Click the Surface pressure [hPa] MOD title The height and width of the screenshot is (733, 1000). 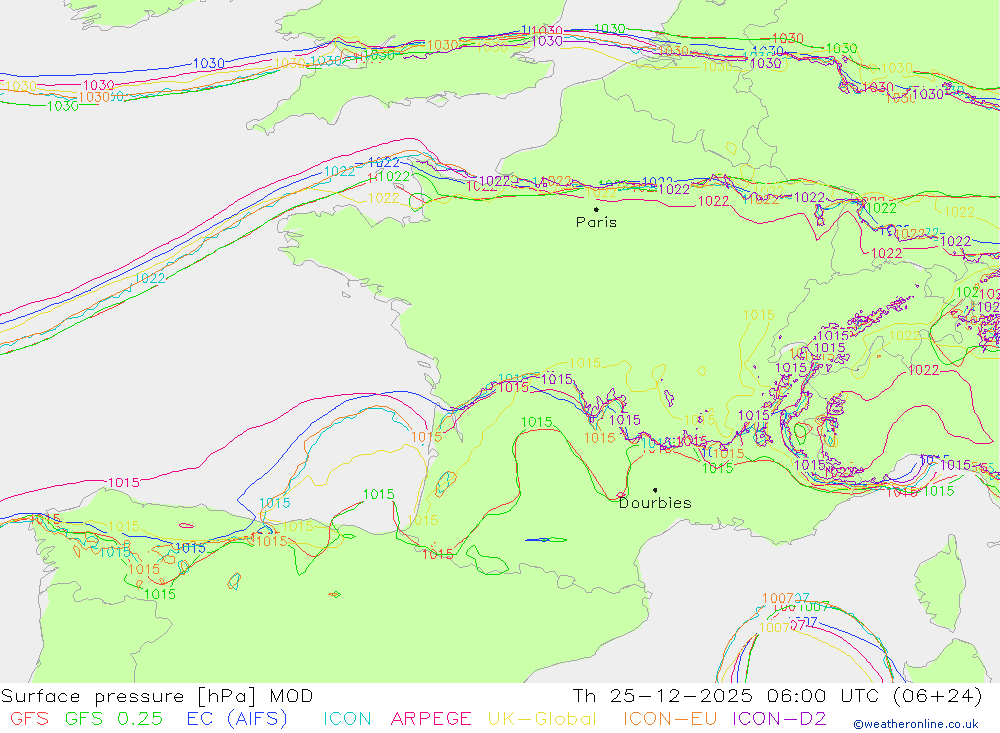point(157,696)
